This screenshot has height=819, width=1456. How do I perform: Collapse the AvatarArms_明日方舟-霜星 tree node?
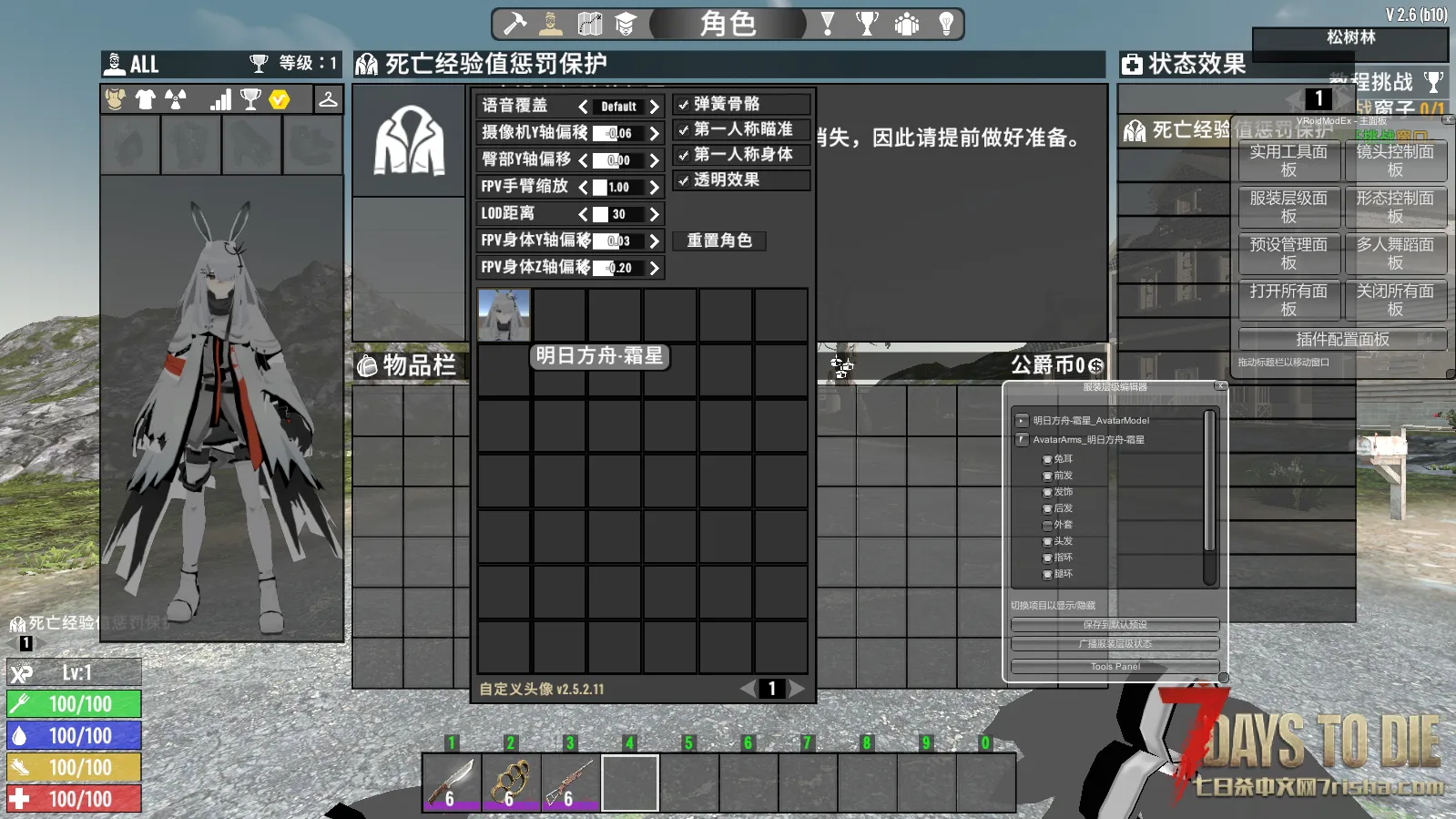pos(1022,440)
